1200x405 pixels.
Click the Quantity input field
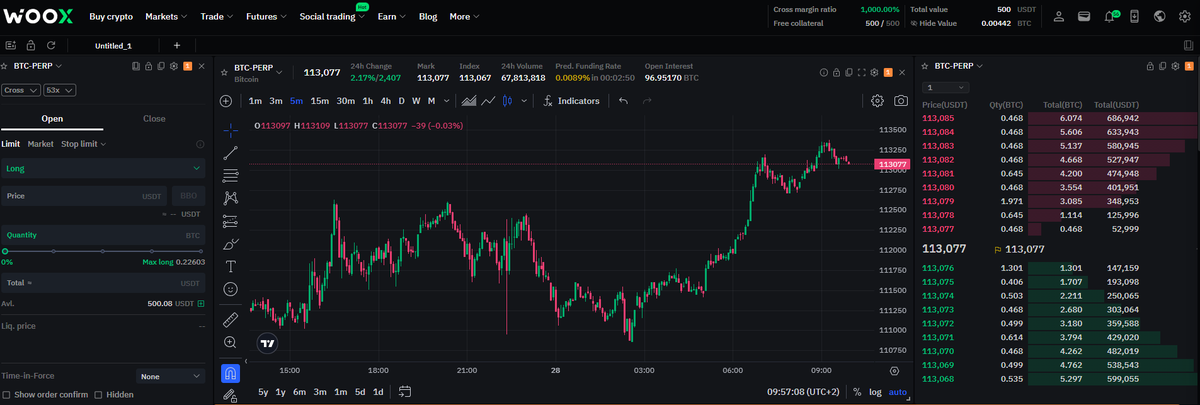tap(90, 235)
